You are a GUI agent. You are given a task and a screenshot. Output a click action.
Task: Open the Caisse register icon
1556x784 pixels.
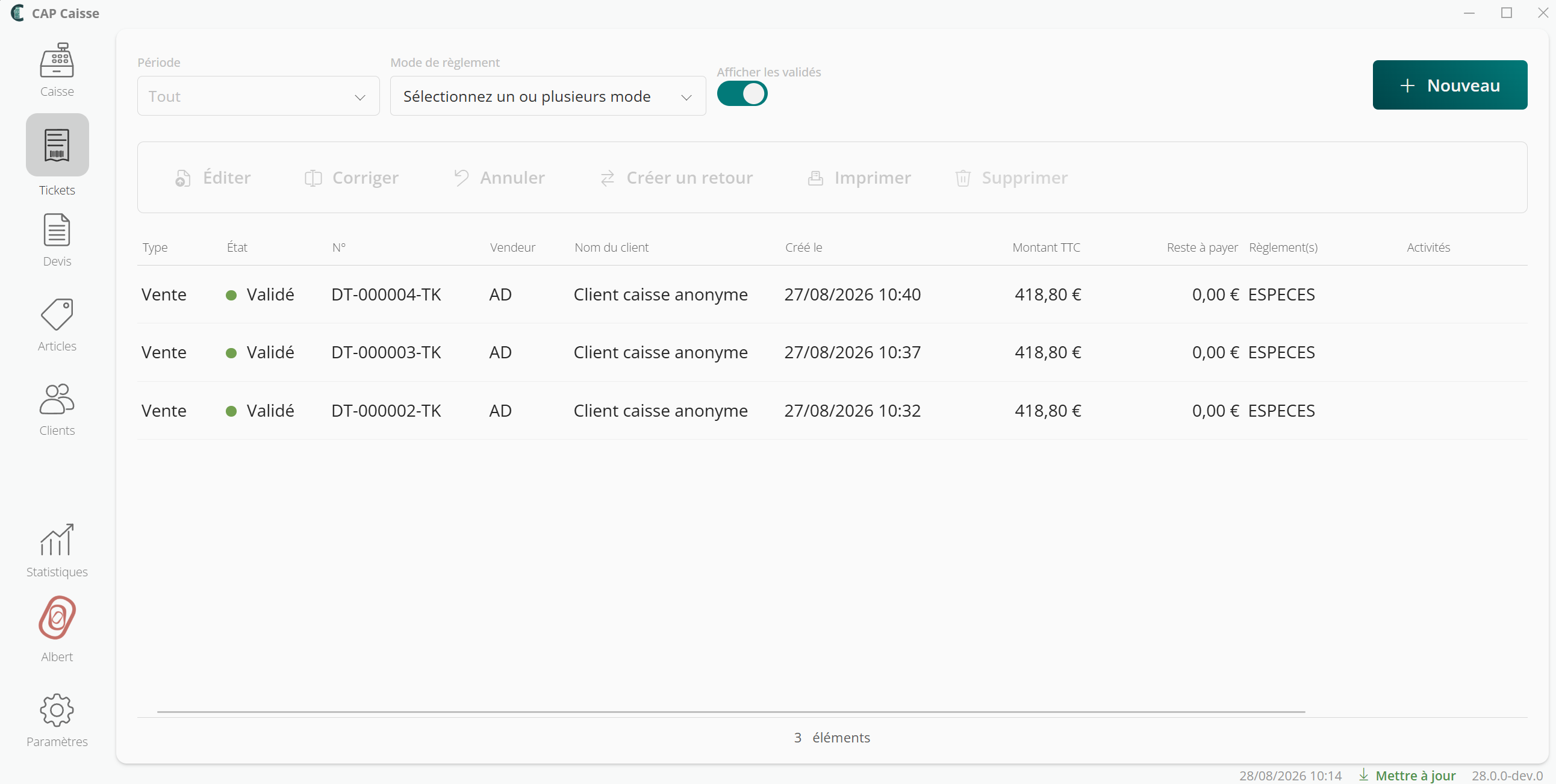click(57, 60)
